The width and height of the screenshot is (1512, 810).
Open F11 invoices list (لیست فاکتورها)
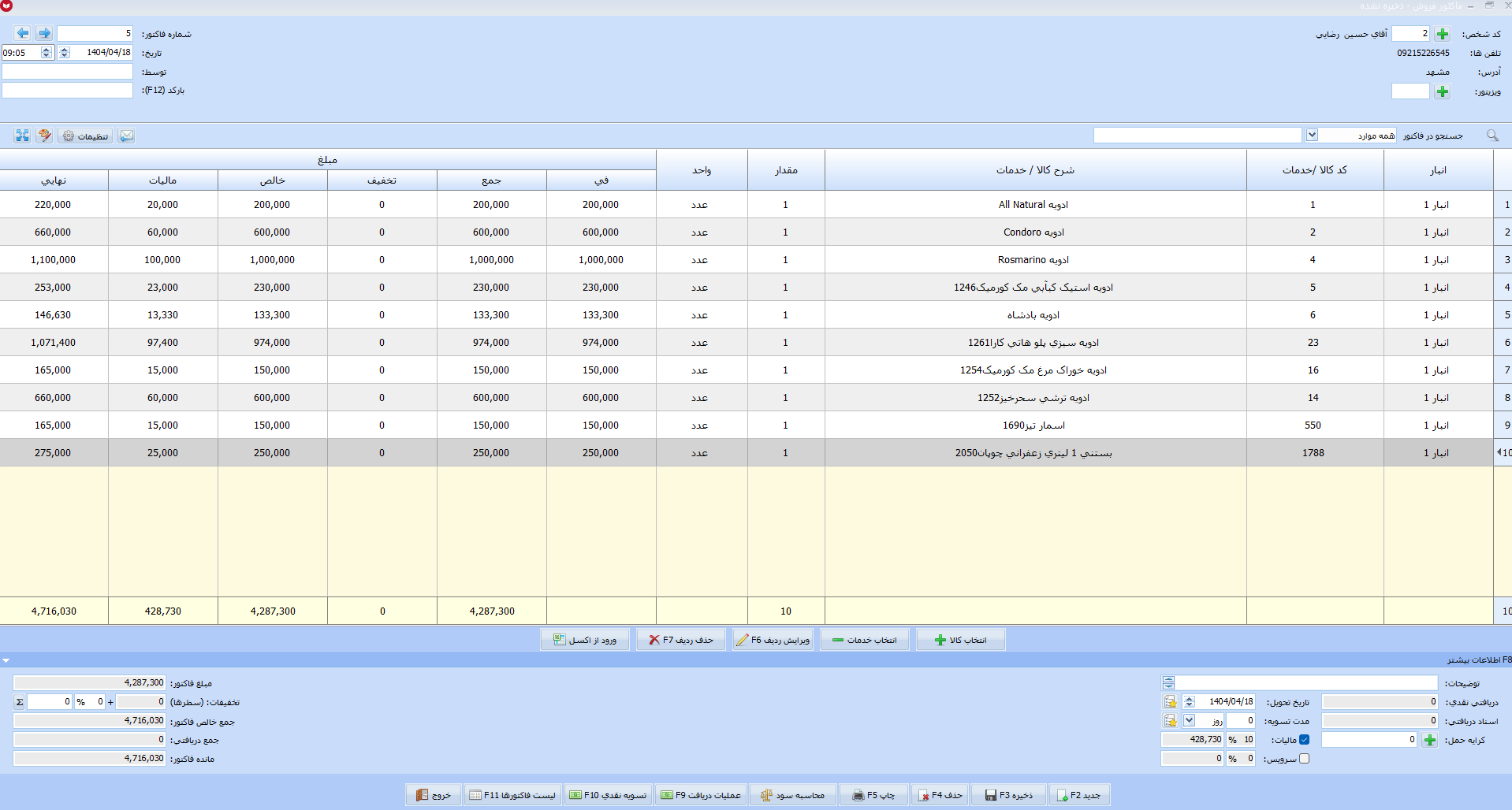[x=512, y=795]
